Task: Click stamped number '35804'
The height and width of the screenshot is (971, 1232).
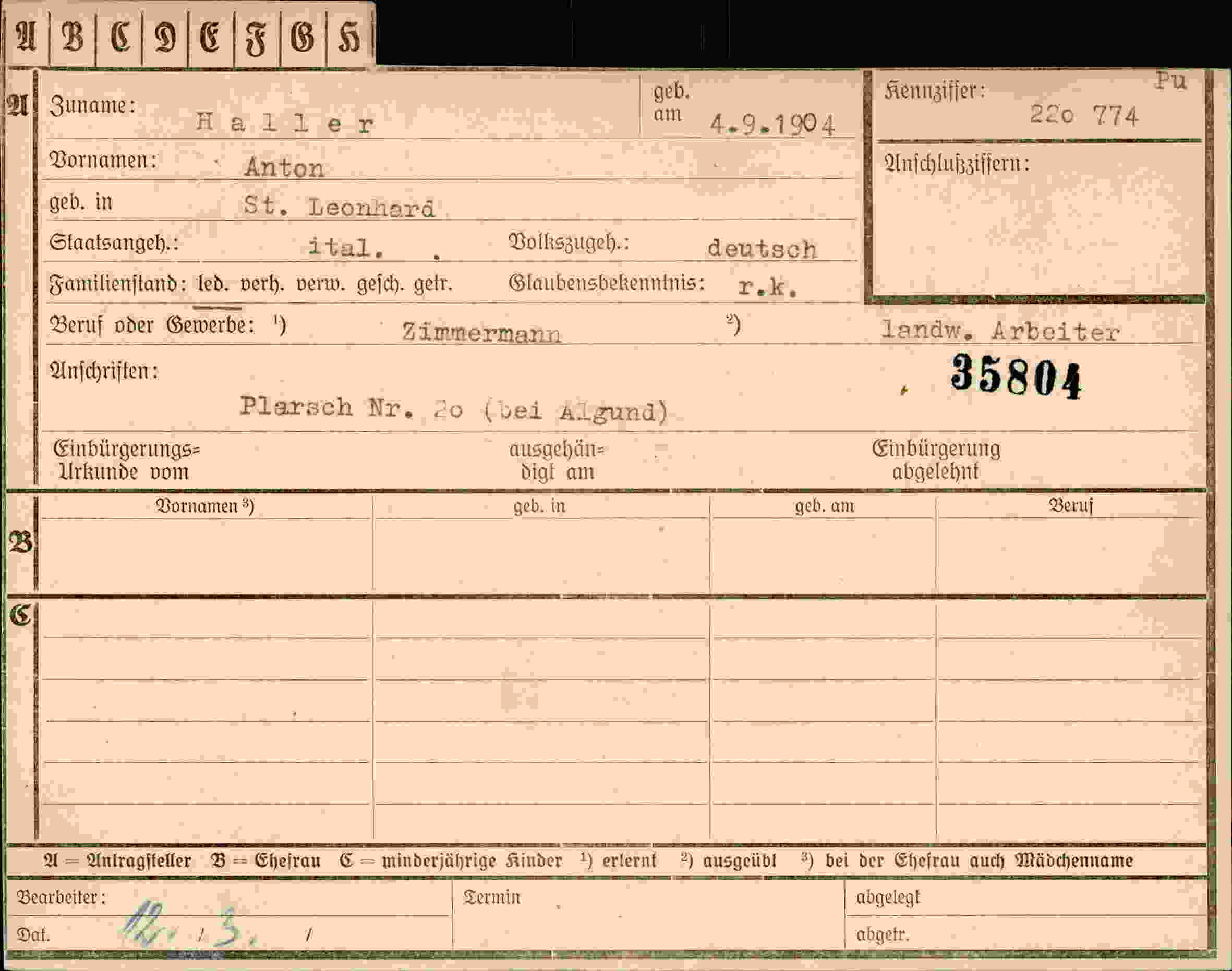Action: pos(1017,377)
